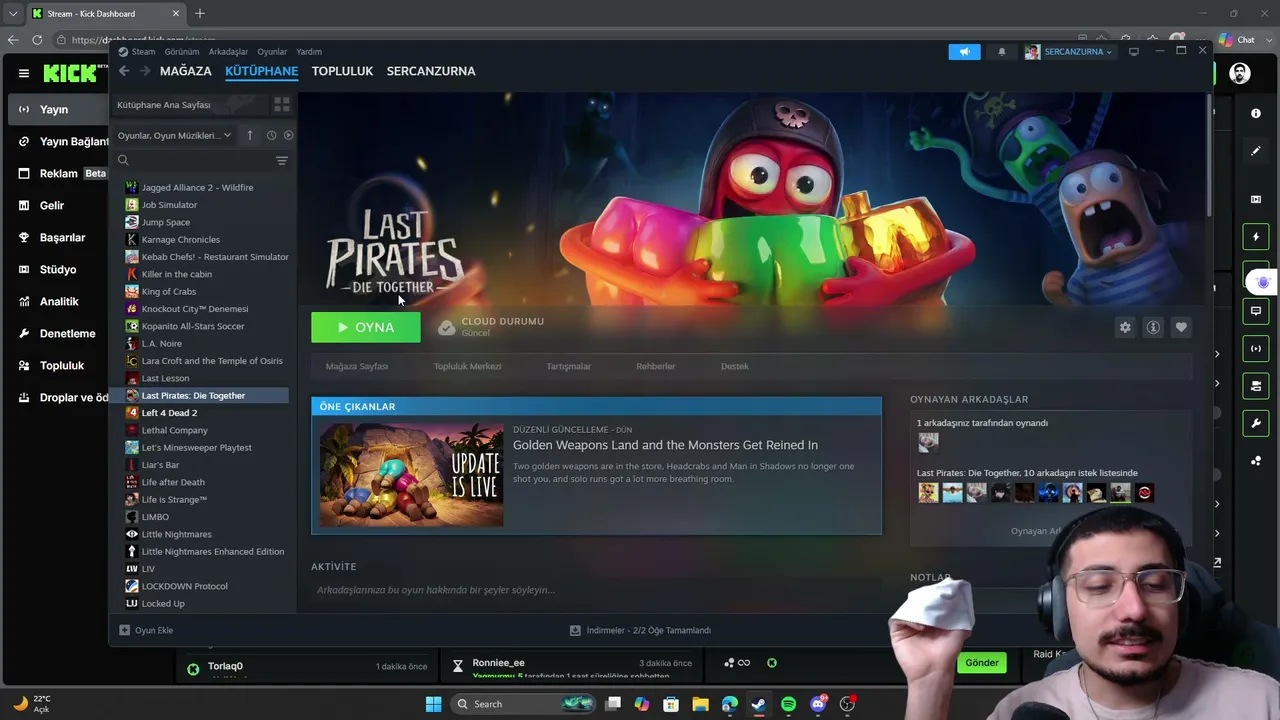The image size is (1280, 720).
Task: Go forward with Steam's right arrow
Action: pyautogui.click(x=145, y=71)
